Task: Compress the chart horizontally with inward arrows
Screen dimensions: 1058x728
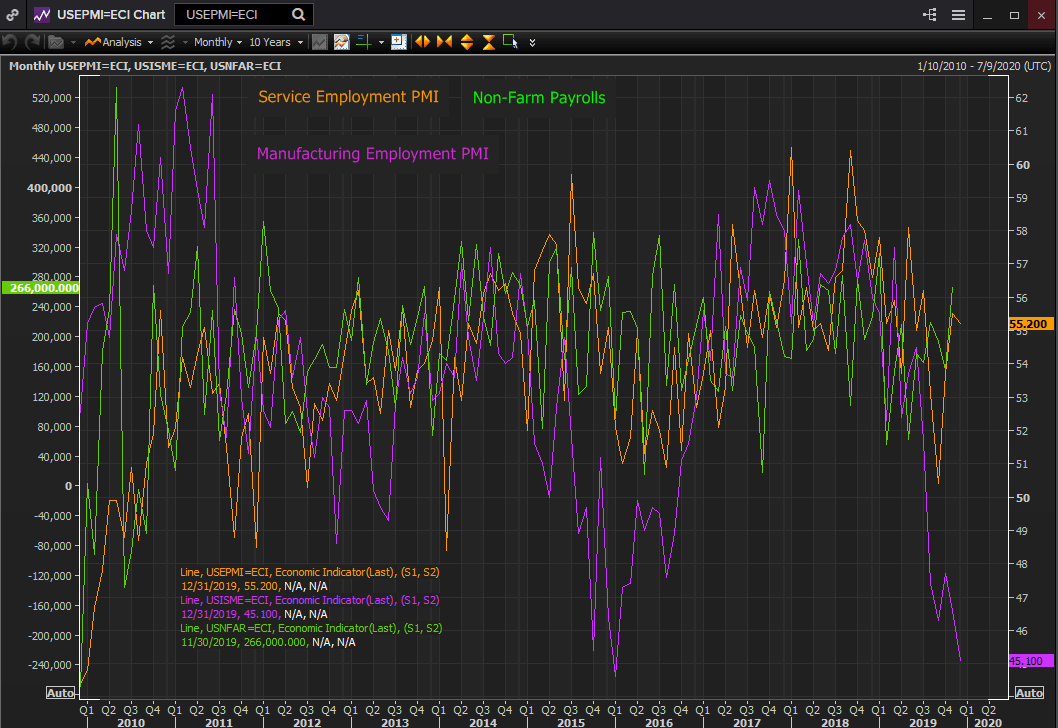Action: click(444, 42)
